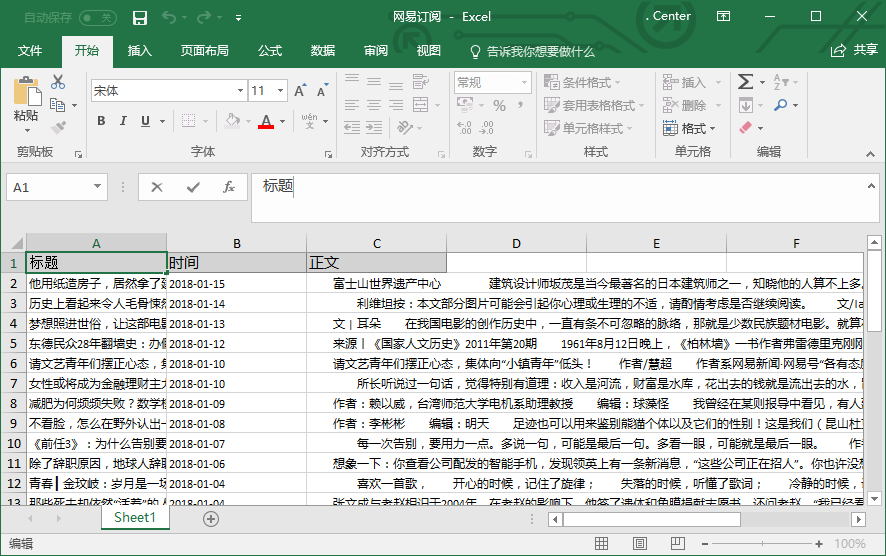Expand the formula bar chevron
This screenshot has width=886, height=556.
pyautogui.click(x=871, y=186)
